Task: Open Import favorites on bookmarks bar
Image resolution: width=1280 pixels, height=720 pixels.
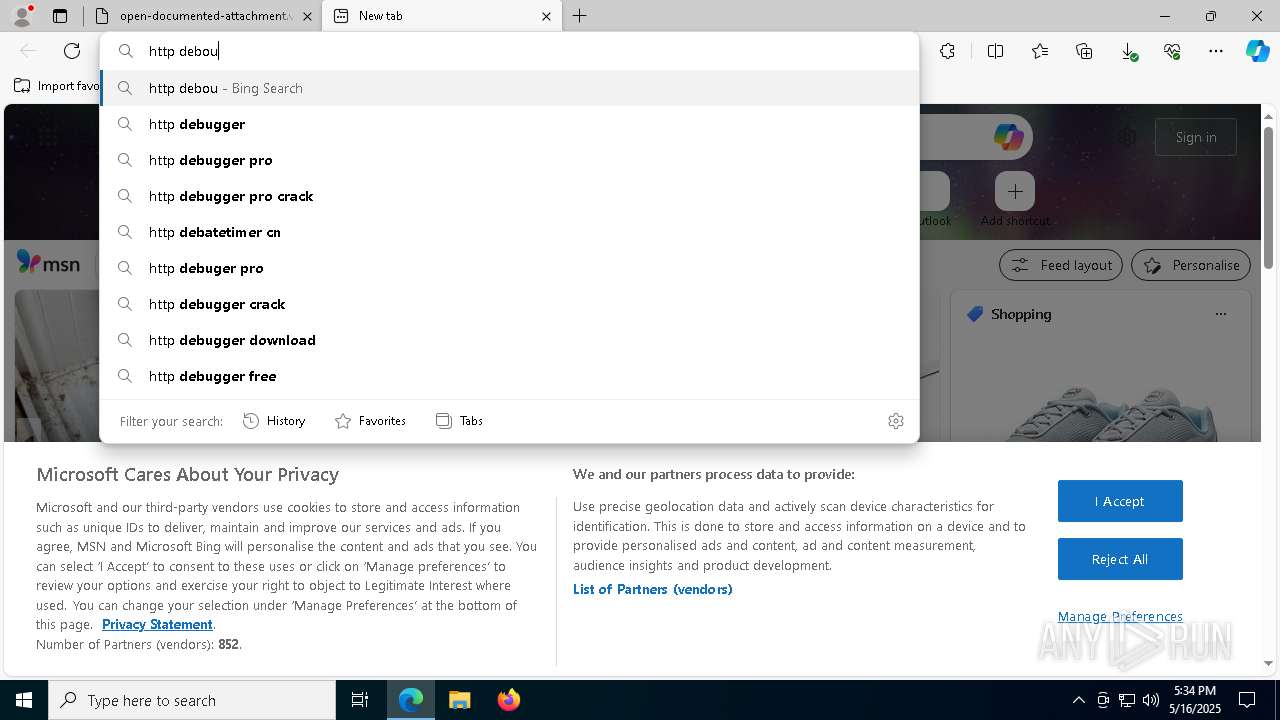Action: [57, 86]
